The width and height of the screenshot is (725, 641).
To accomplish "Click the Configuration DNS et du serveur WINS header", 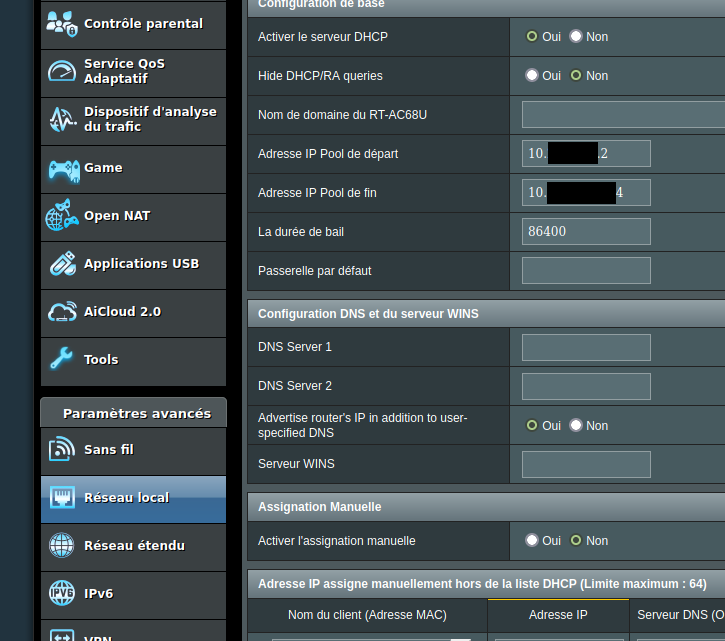I will (486, 314).
